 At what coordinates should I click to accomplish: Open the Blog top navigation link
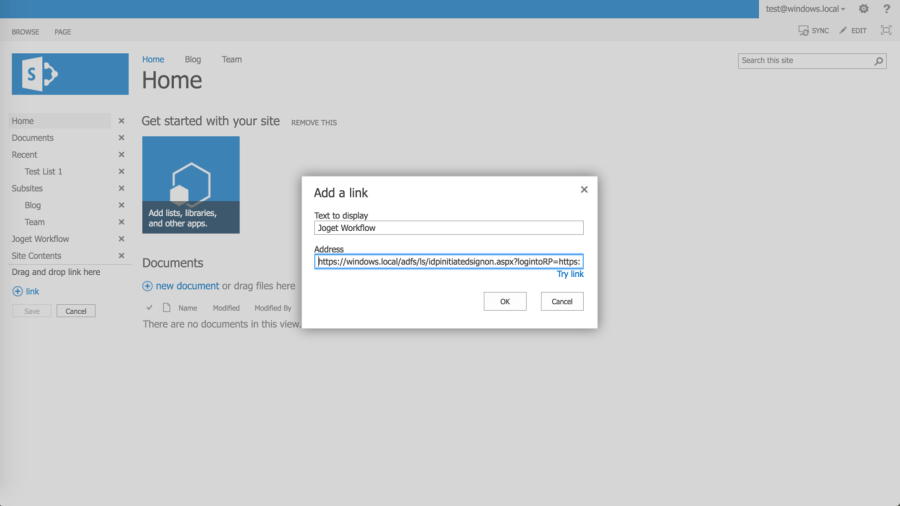pos(193,60)
